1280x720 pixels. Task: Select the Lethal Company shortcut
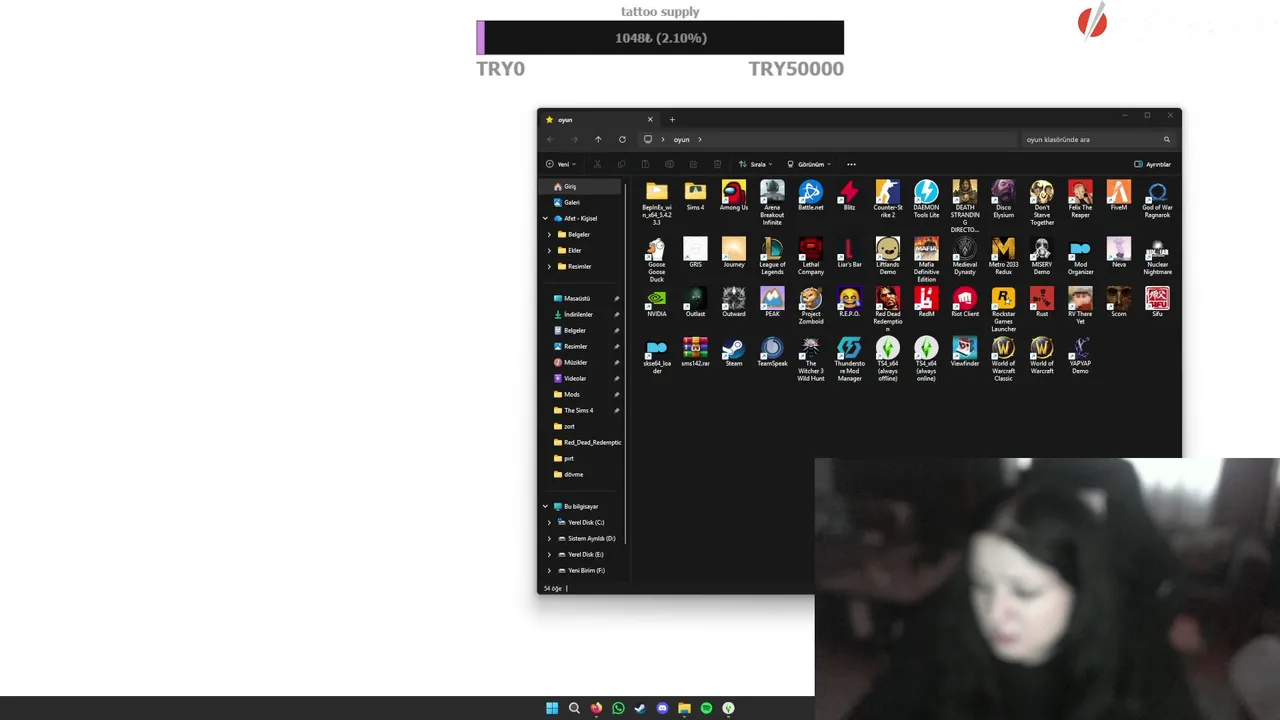tap(811, 257)
